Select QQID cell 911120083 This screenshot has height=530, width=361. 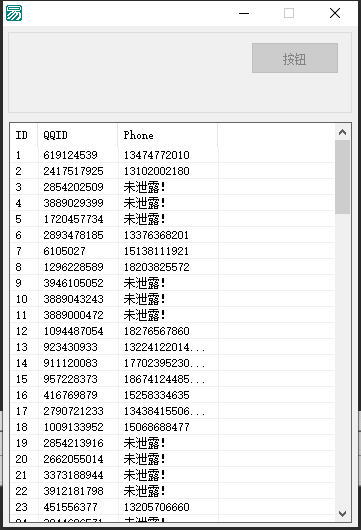70,363
